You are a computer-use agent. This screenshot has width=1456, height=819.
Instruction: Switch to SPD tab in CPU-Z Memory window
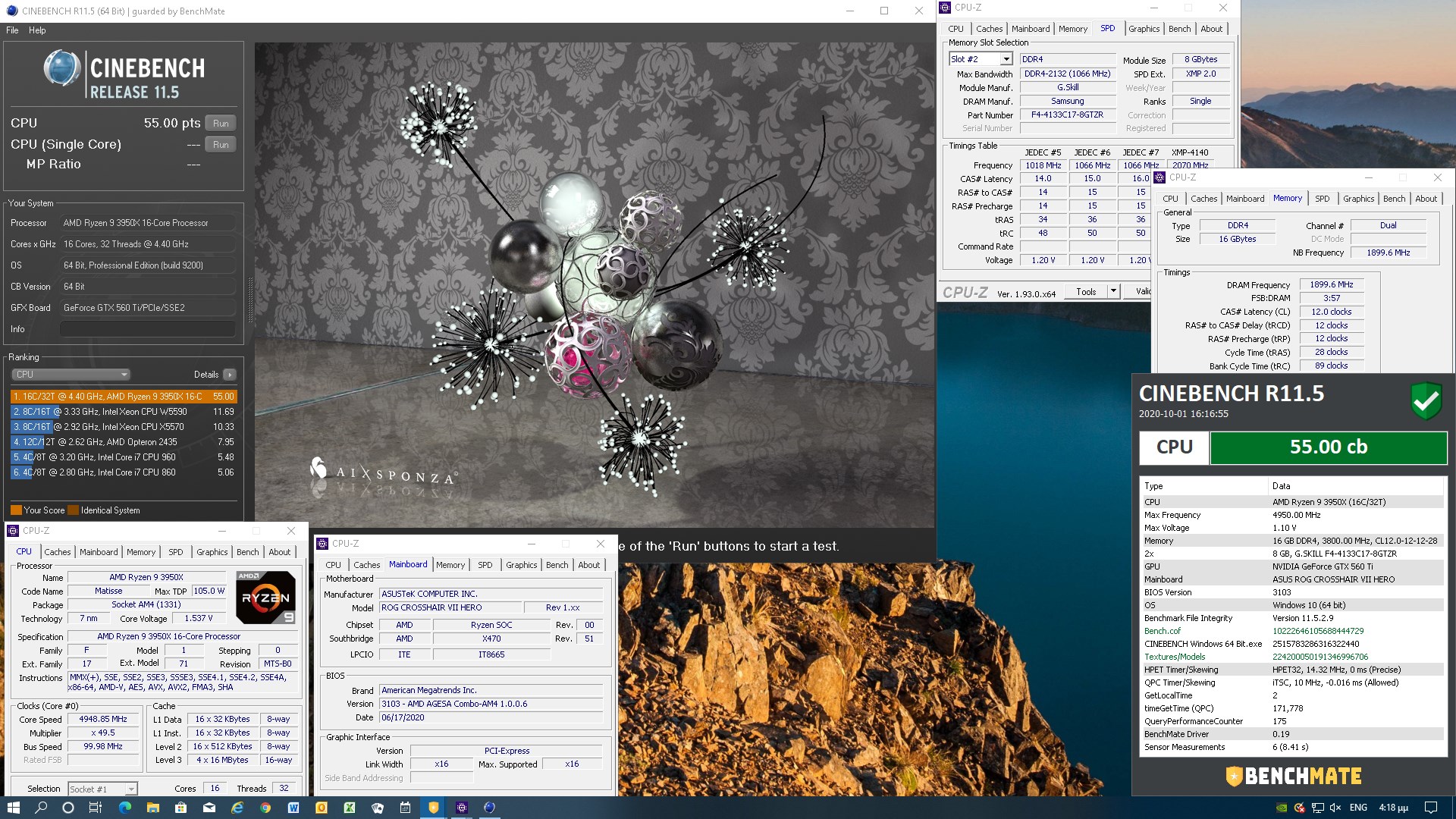pos(1323,199)
